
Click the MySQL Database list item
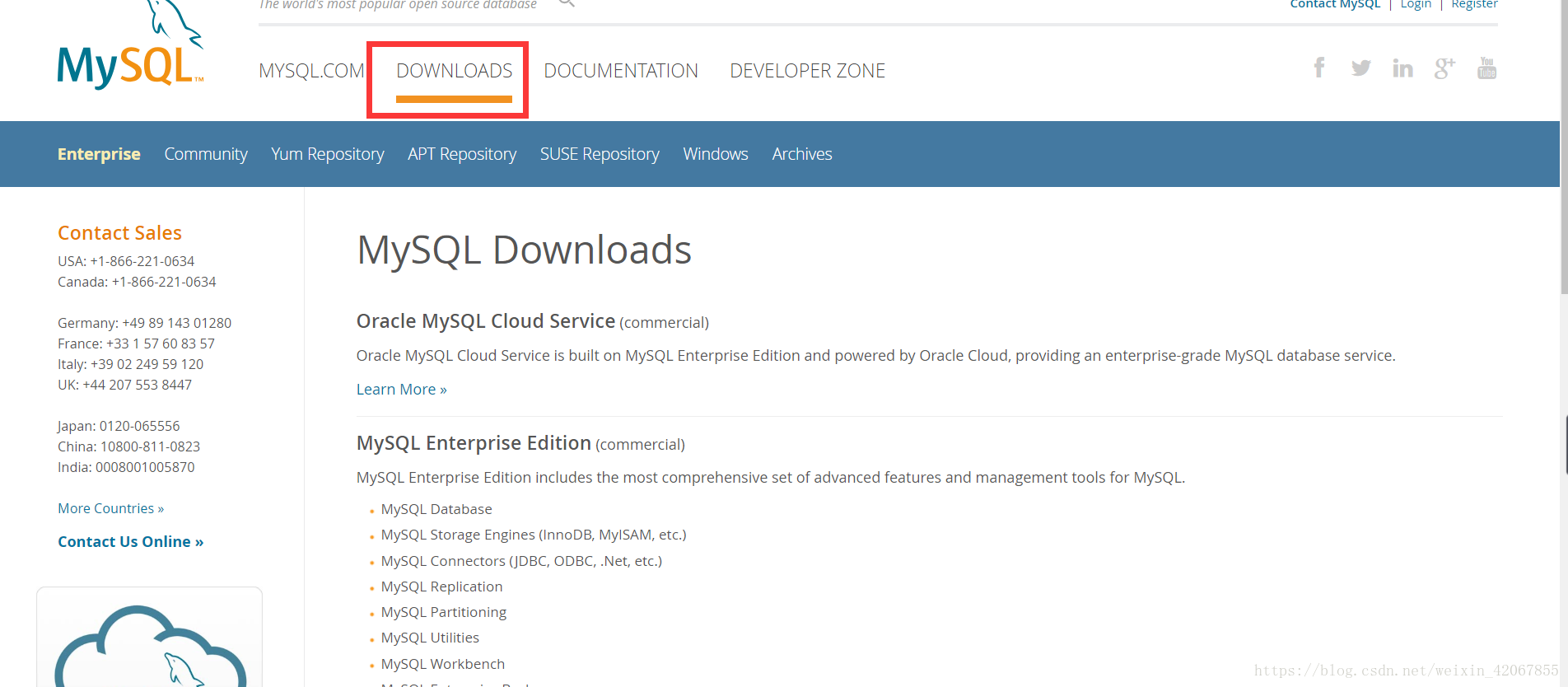click(x=436, y=509)
